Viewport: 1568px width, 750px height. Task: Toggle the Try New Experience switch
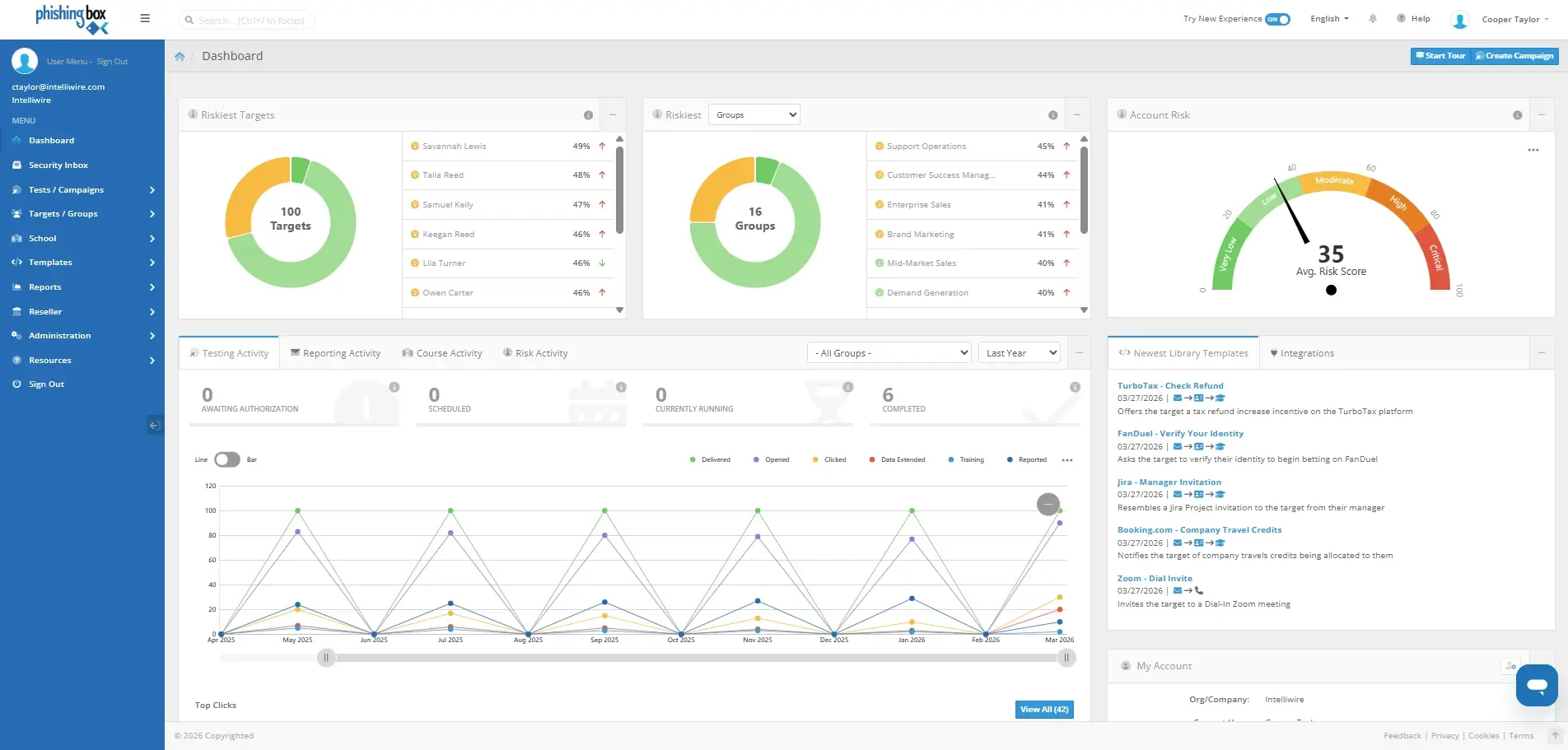tap(1277, 19)
